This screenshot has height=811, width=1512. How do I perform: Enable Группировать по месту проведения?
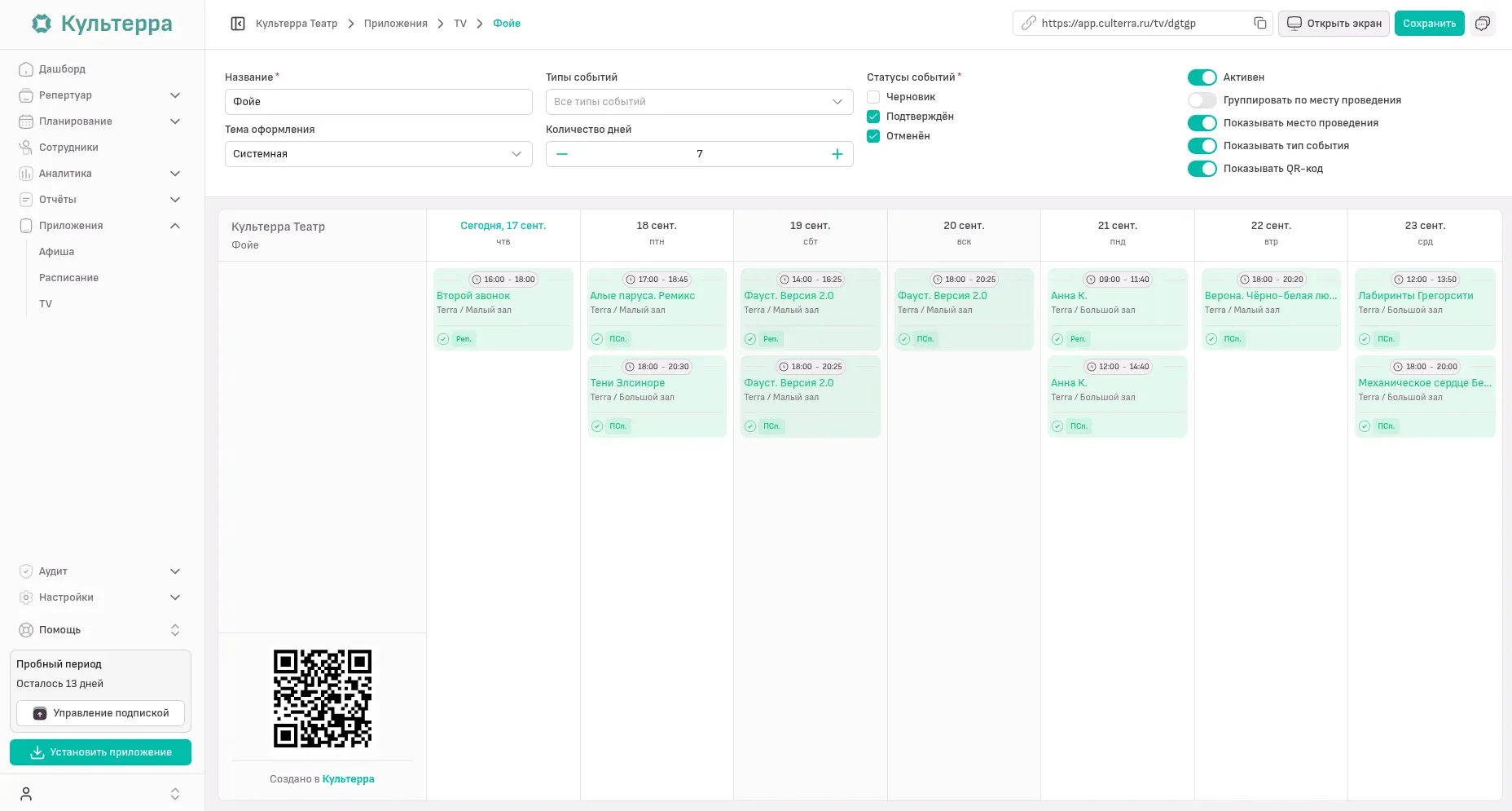coord(1202,100)
